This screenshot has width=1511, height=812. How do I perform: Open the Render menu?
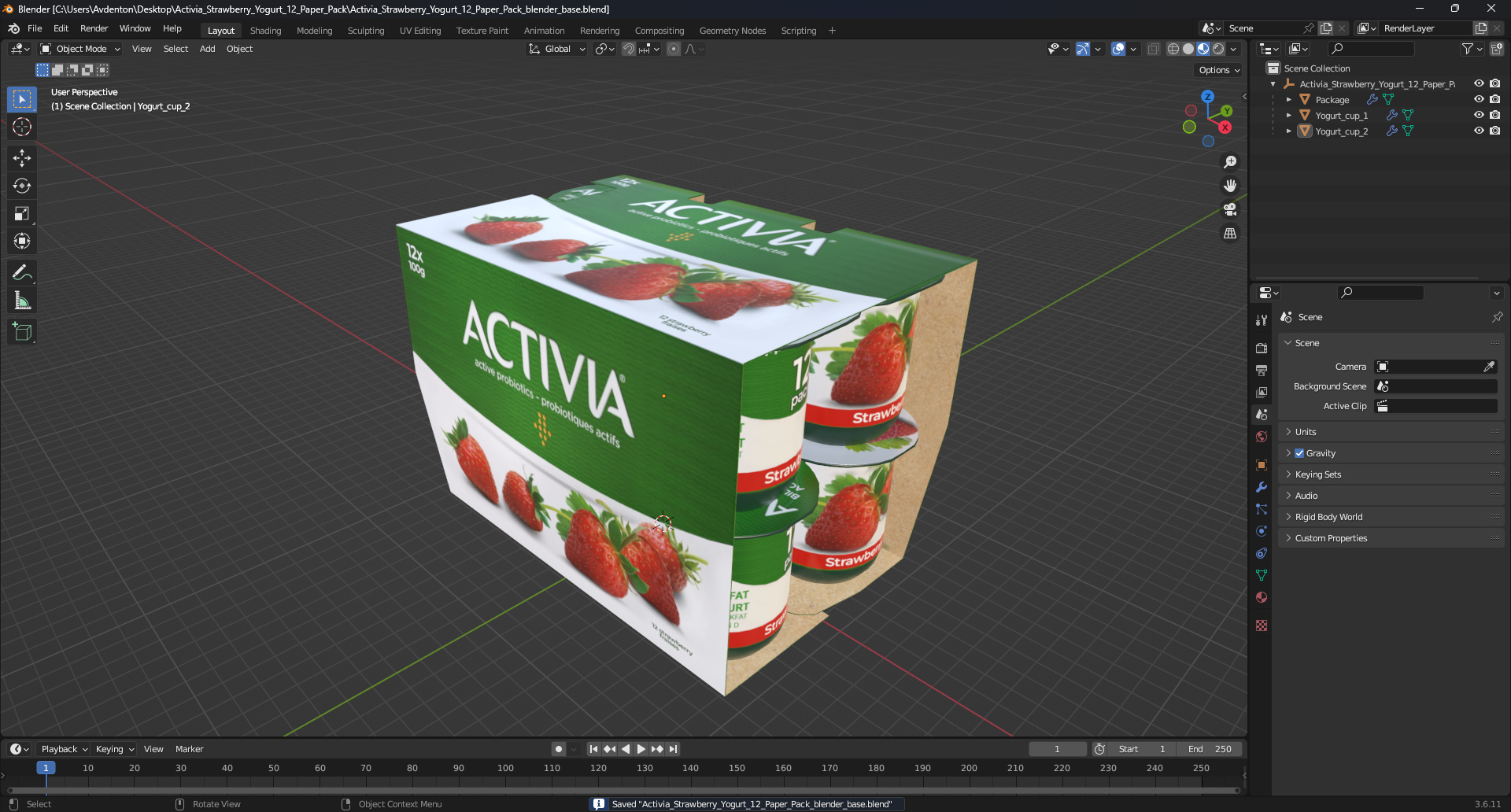[x=94, y=28]
